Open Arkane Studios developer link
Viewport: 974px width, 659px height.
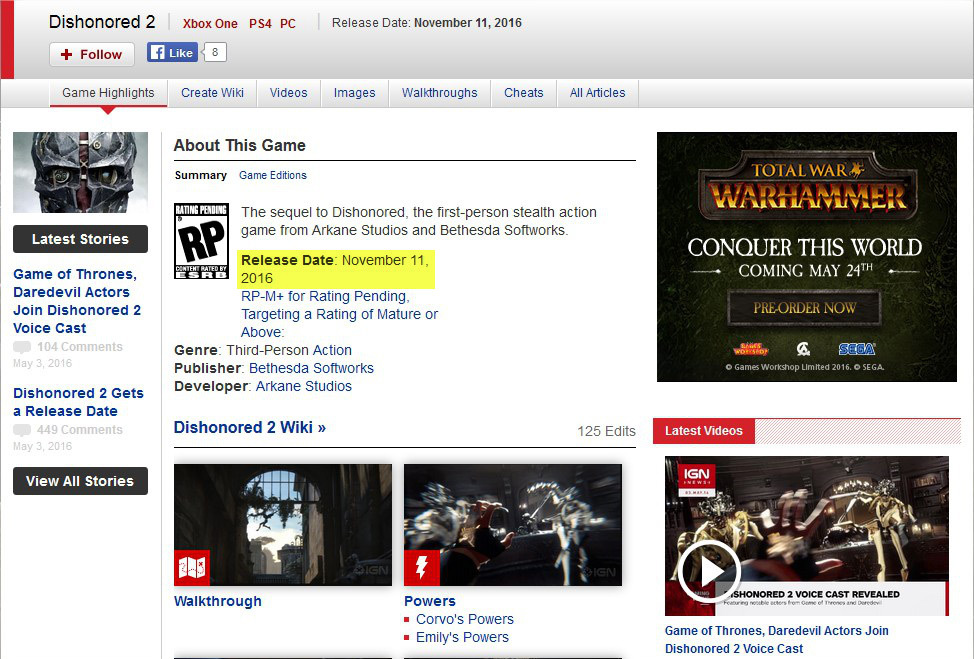[304, 386]
